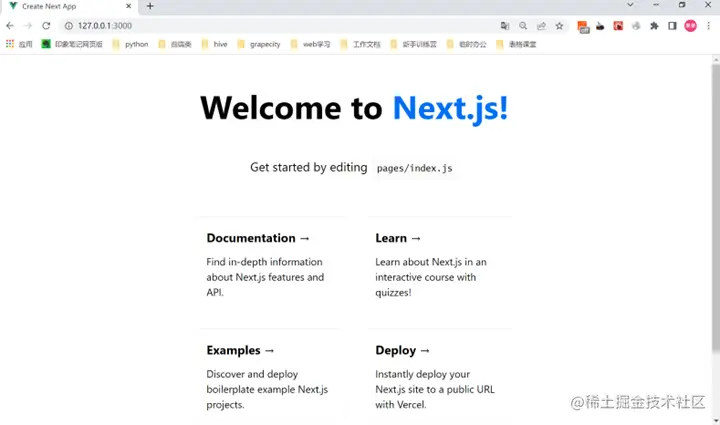Viewport: 720px width, 425px height.
Task: Open the Chrome three-dot menu
Action: coord(709,26)
